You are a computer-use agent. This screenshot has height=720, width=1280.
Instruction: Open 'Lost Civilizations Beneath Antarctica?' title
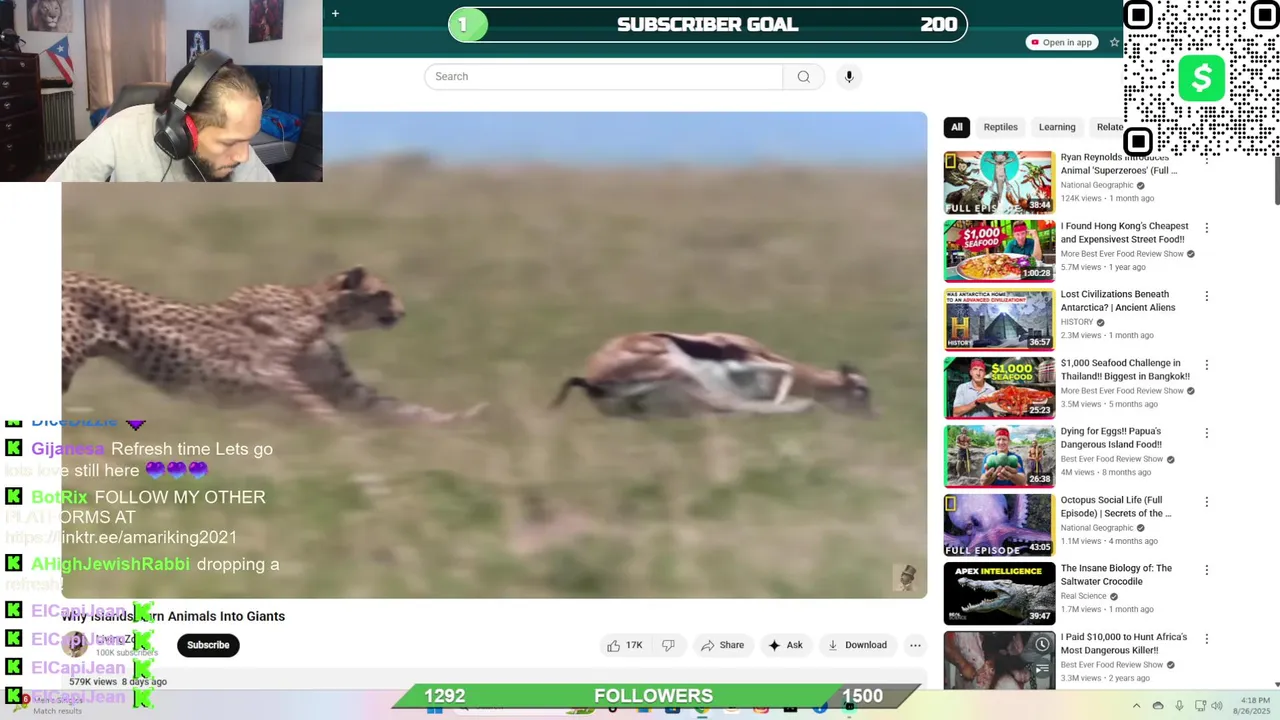pos(1118,301)
